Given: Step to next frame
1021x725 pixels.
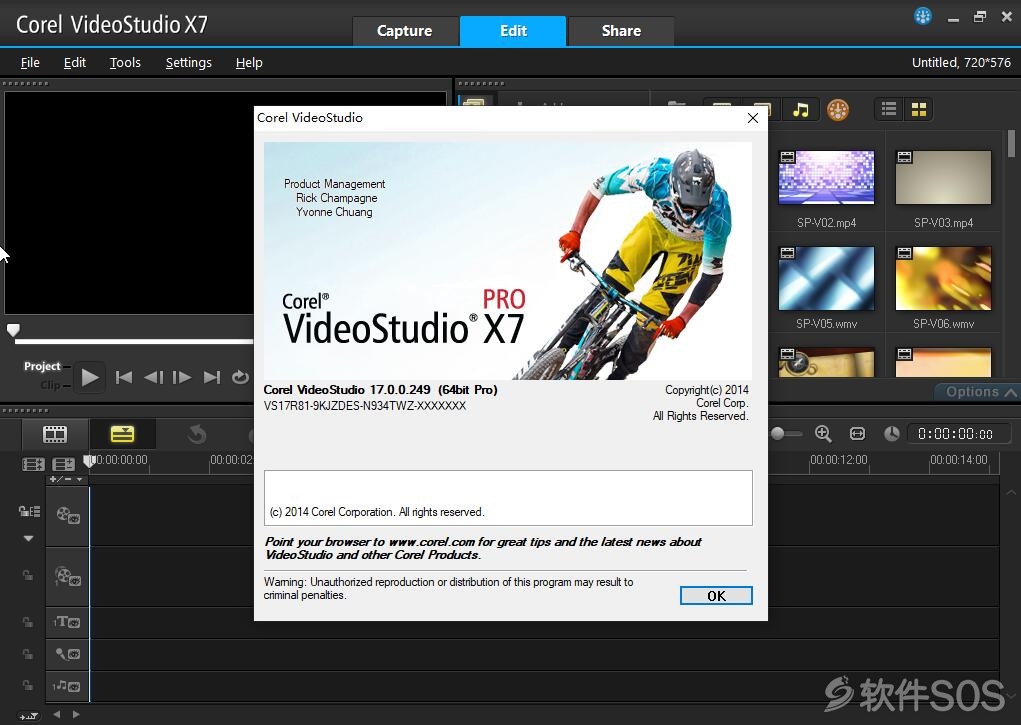Looking at the screenshot, I should pos(182,377).
